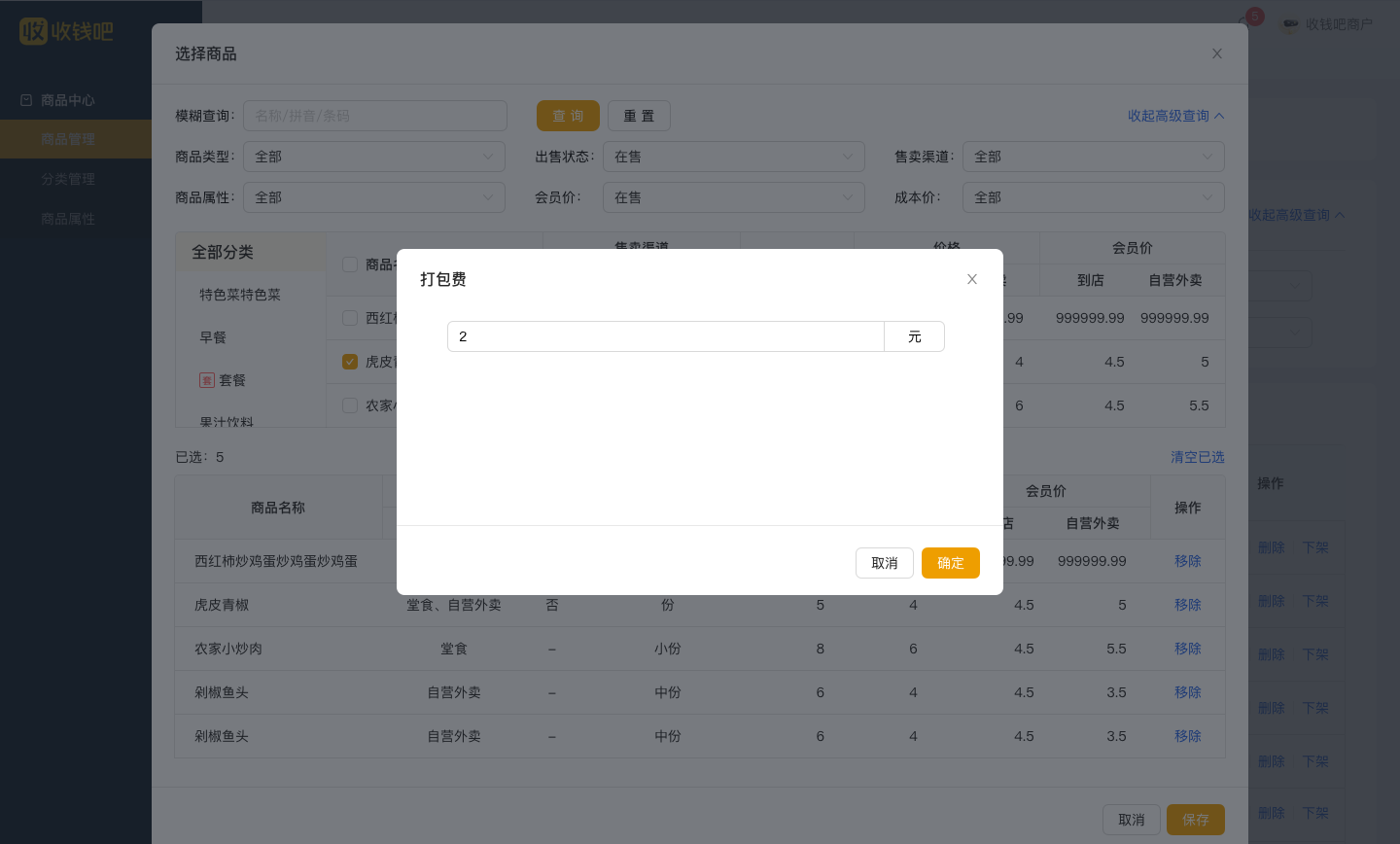Open the 售卖渠道 dropdown
This screenshot has width=1400, height=844.
coord(1094,157)
